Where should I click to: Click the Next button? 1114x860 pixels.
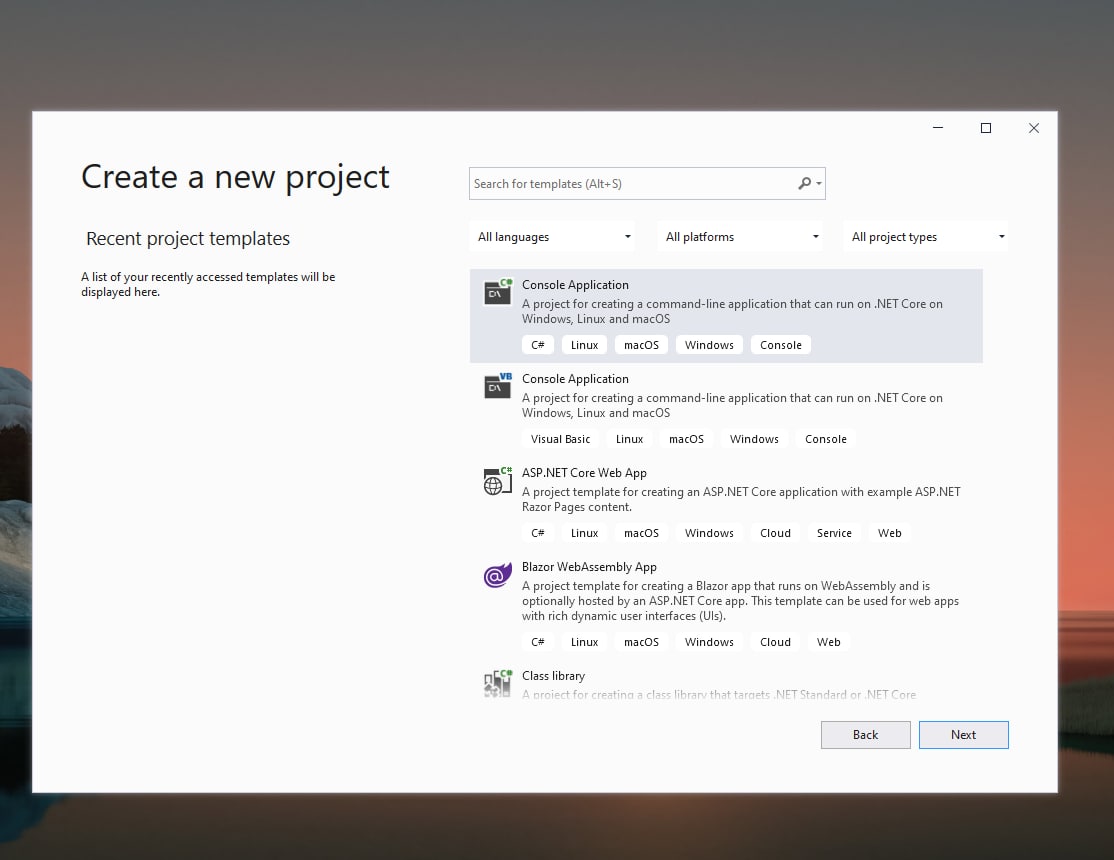coord(963,735)
